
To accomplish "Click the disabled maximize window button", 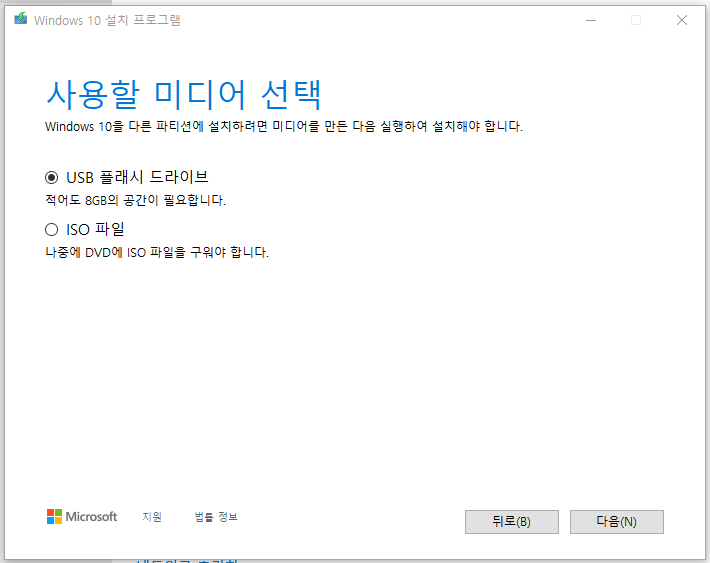I will (636, 20).
